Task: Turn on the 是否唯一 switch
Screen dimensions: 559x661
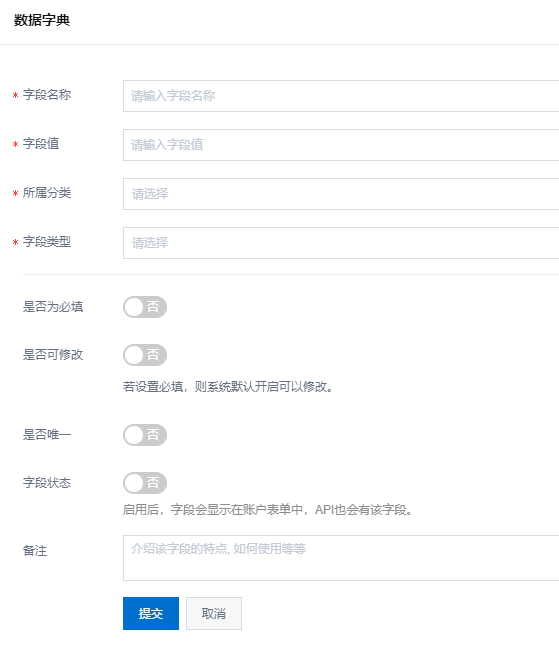Action: point(145,435)
